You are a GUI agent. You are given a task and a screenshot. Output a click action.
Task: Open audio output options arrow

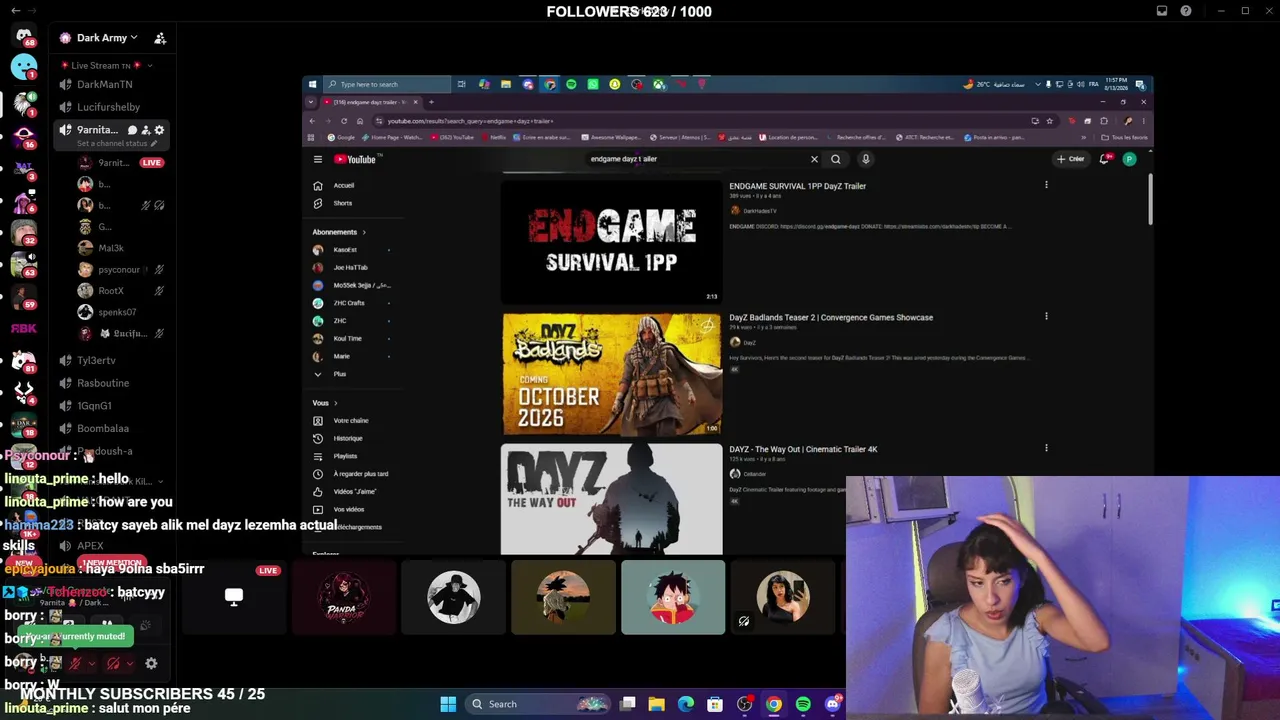pos(129,663)
